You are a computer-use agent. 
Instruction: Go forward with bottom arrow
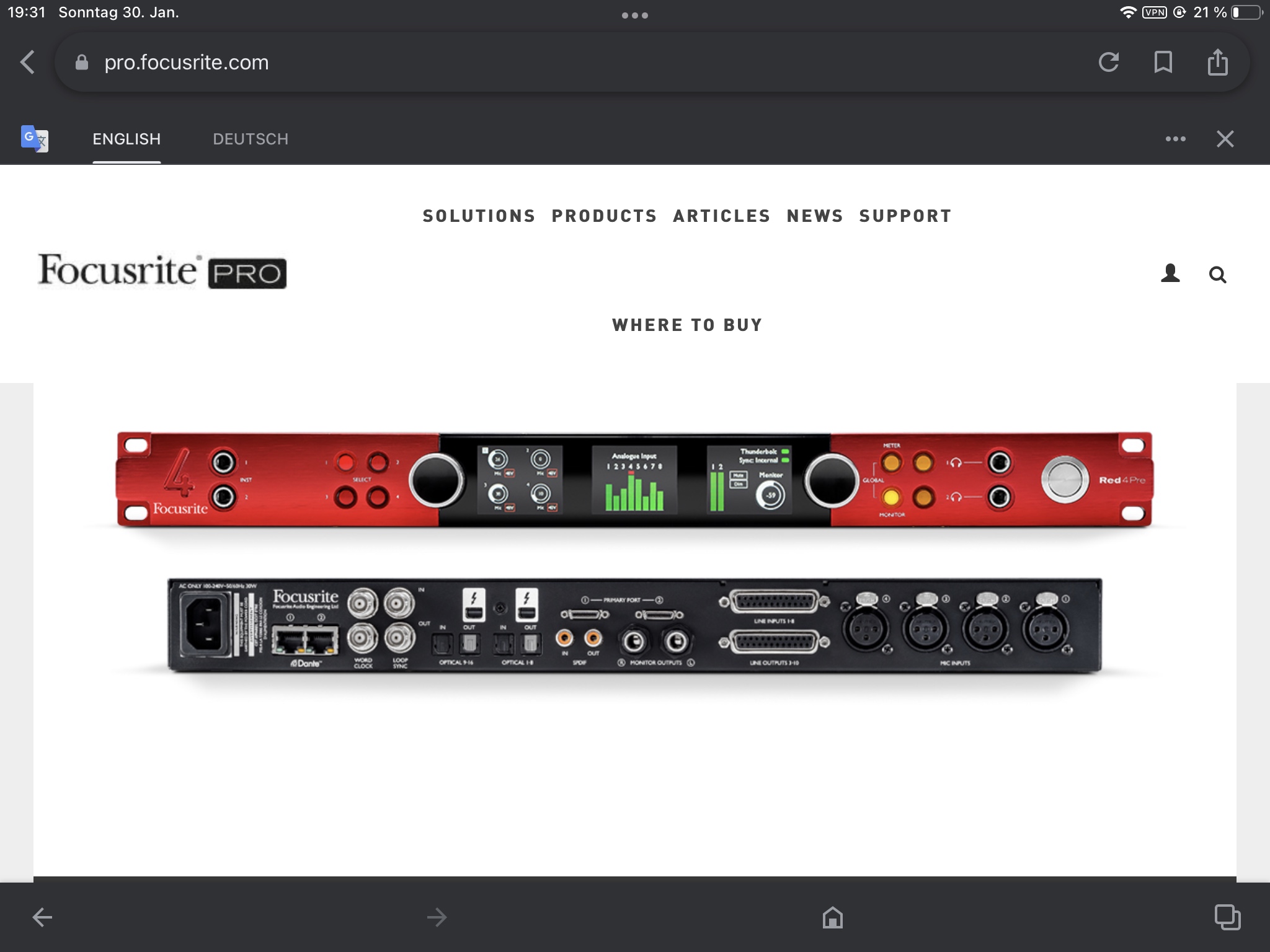pyautogui.click(x=437, y=917)
